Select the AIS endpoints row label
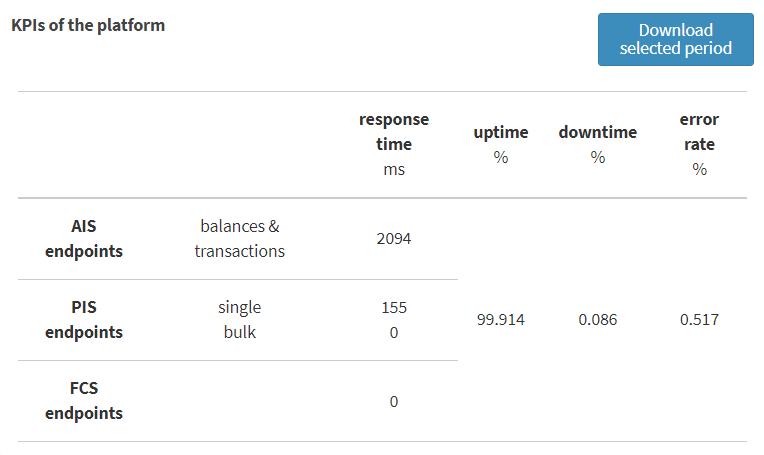764x455 pixels. coord(84,239)
